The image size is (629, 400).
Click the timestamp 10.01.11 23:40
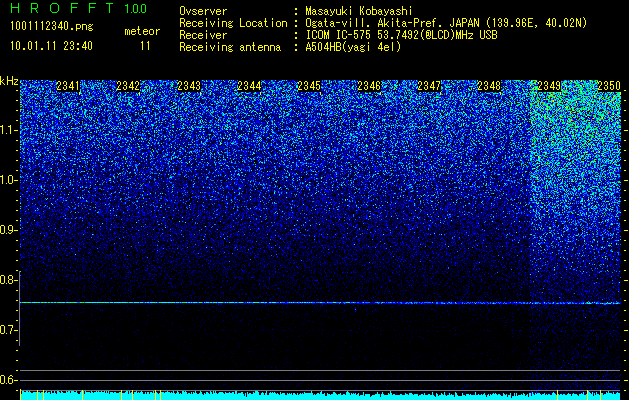[51, 46]
